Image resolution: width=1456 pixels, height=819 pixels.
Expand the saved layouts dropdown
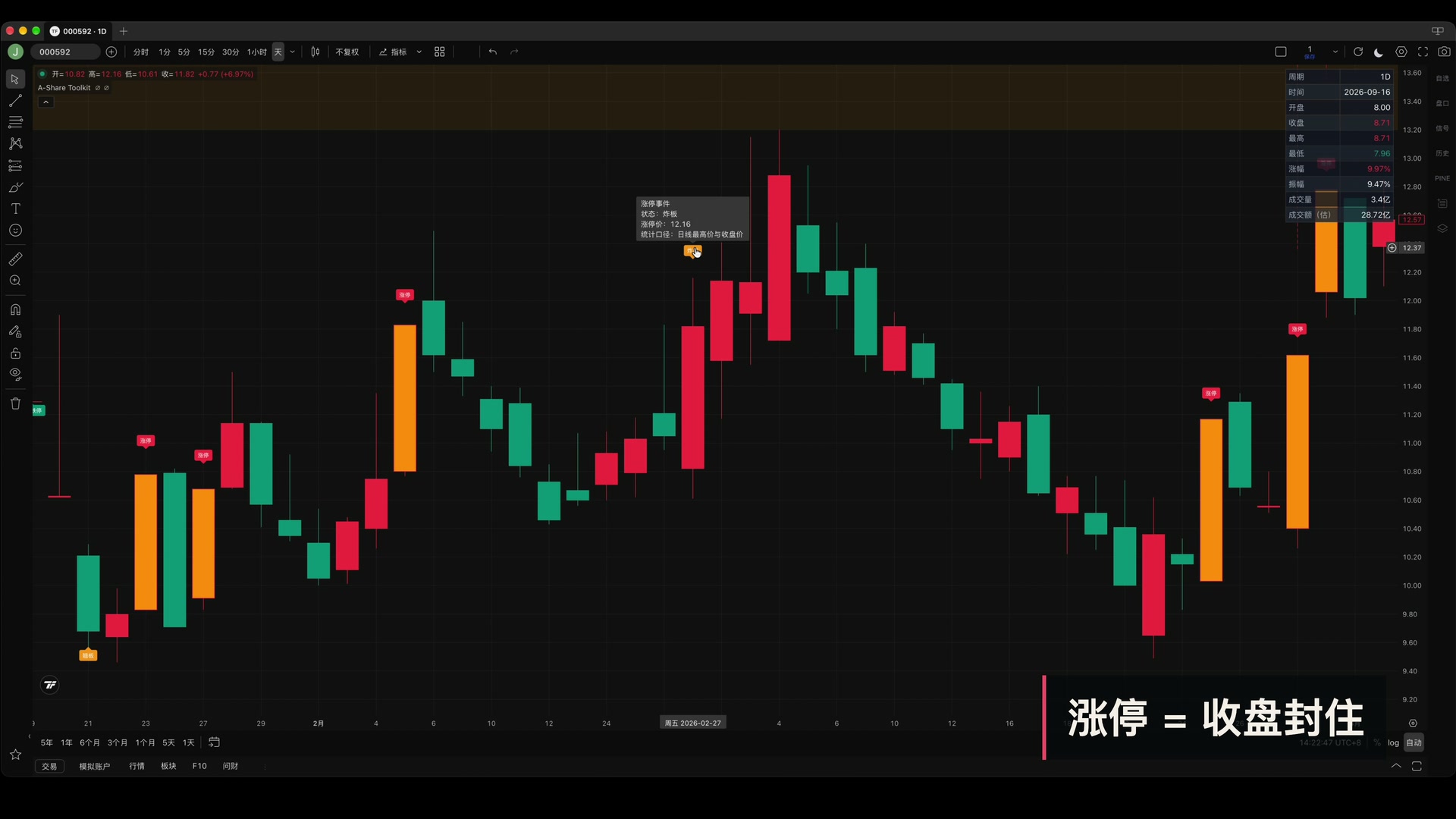point(1335,52)
